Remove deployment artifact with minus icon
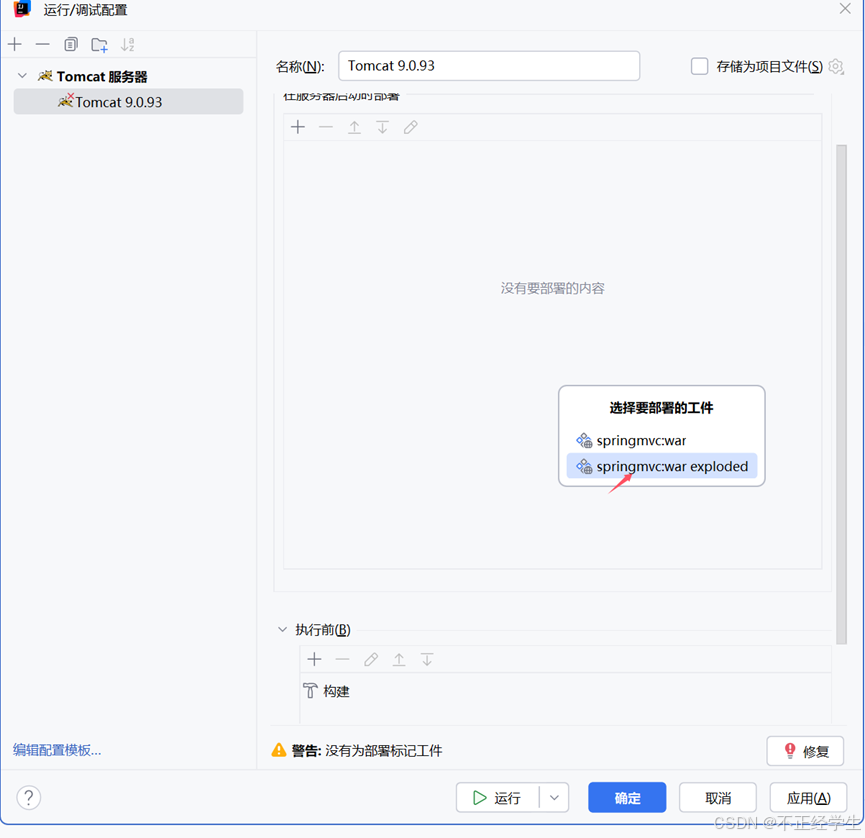 tap(326, 127)
